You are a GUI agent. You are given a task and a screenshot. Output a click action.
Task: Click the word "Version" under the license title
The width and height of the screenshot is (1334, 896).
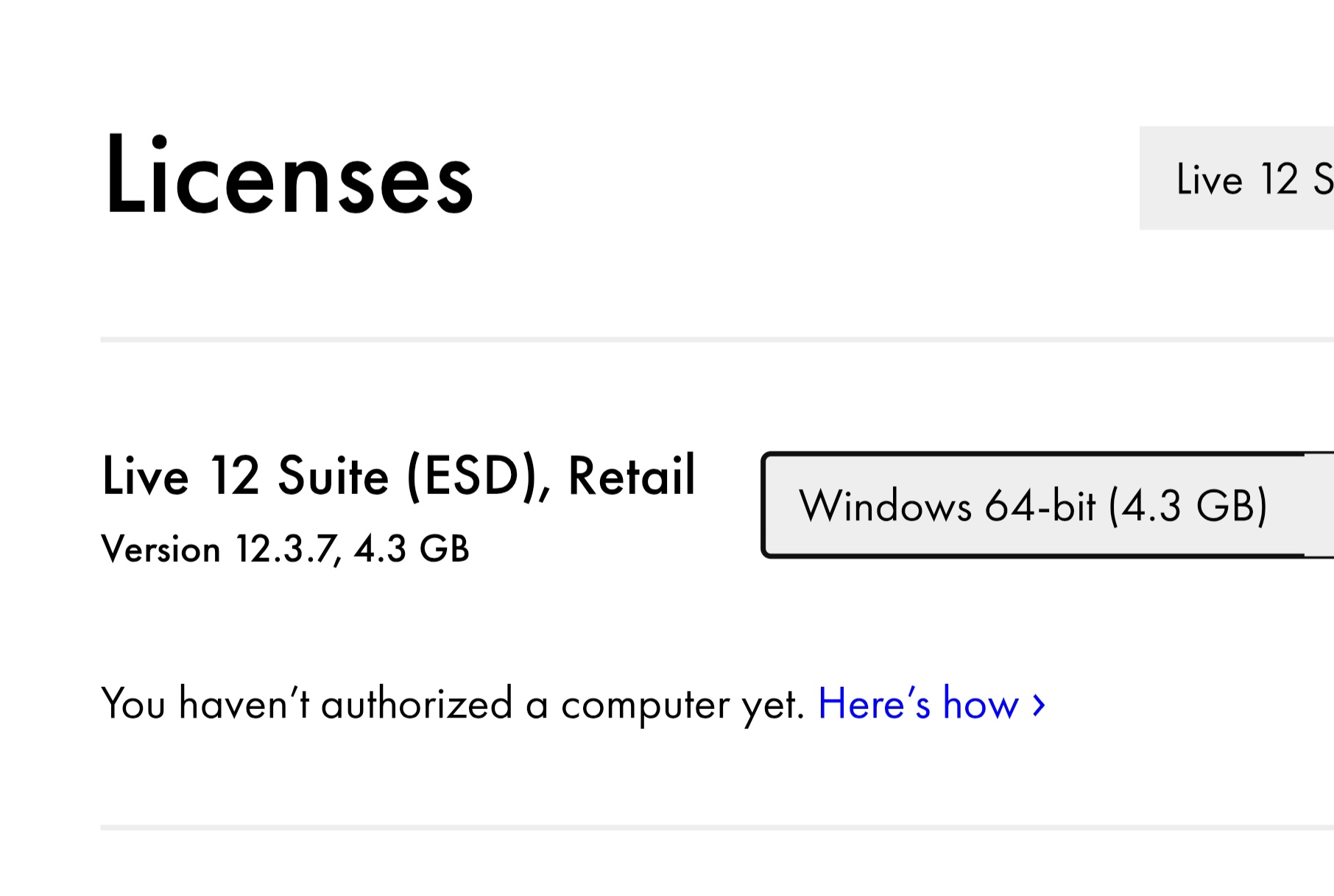click(x=160, y=549)
